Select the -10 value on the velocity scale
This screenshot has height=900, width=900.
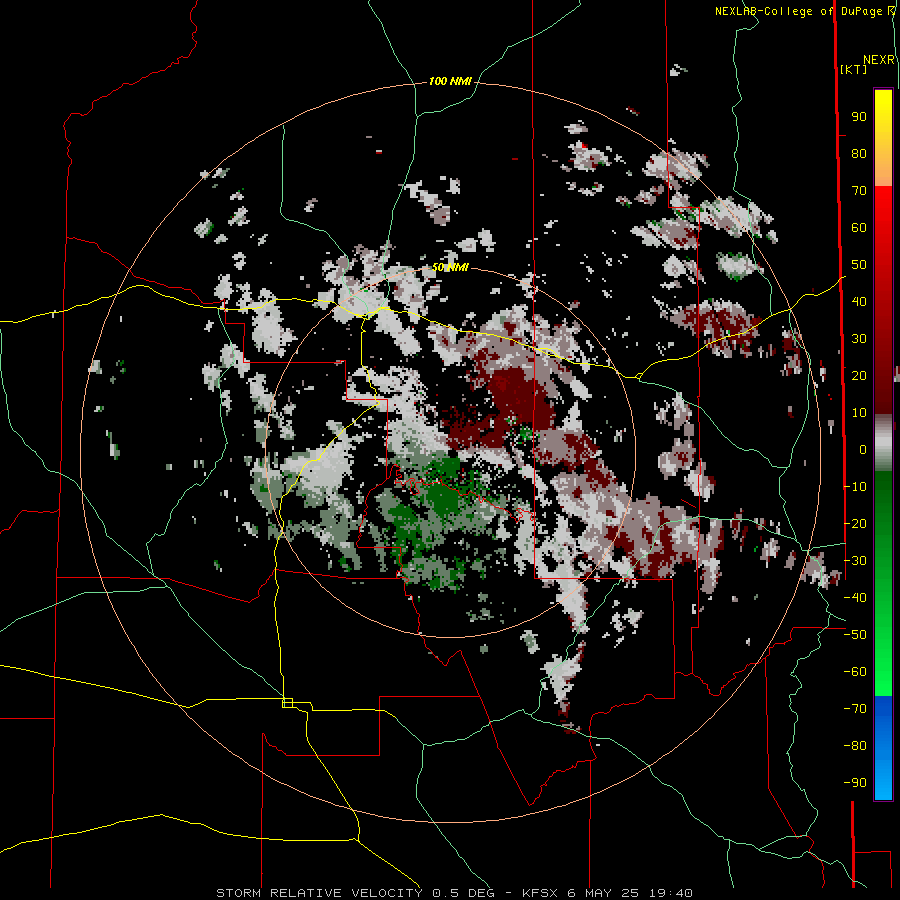point(855,487)
